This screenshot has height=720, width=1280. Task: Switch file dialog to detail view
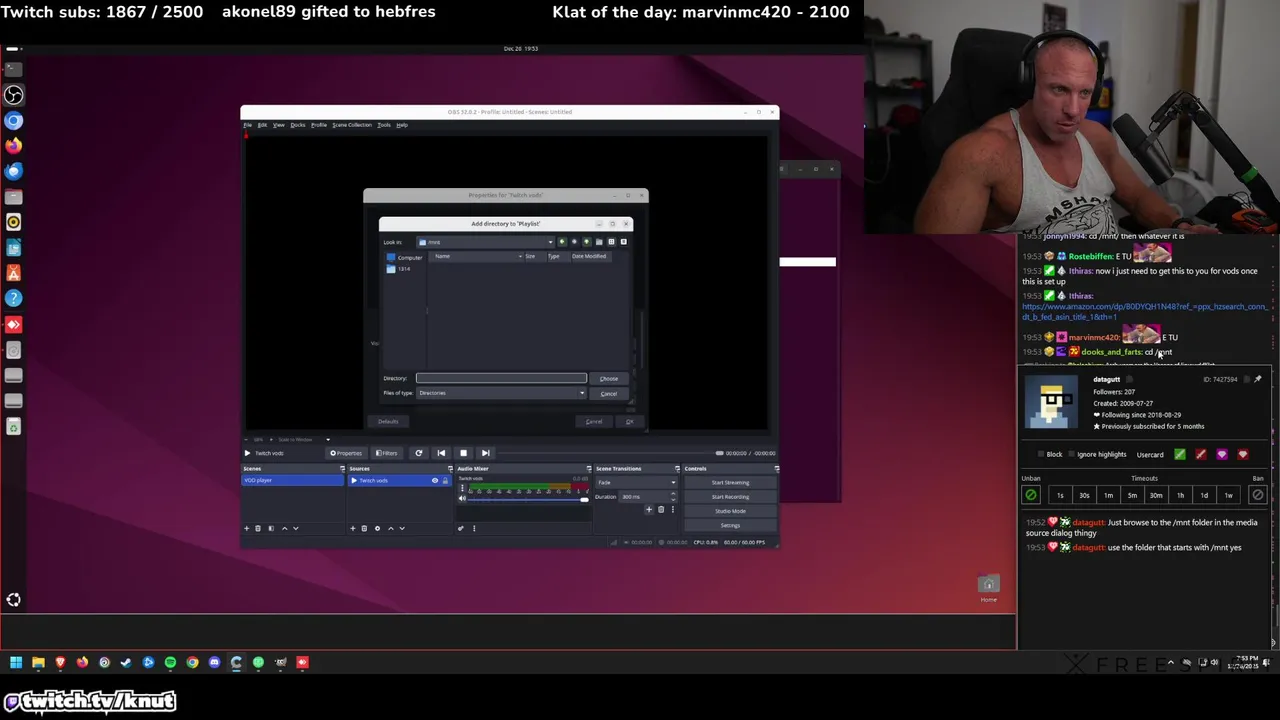tap(623, 242)
